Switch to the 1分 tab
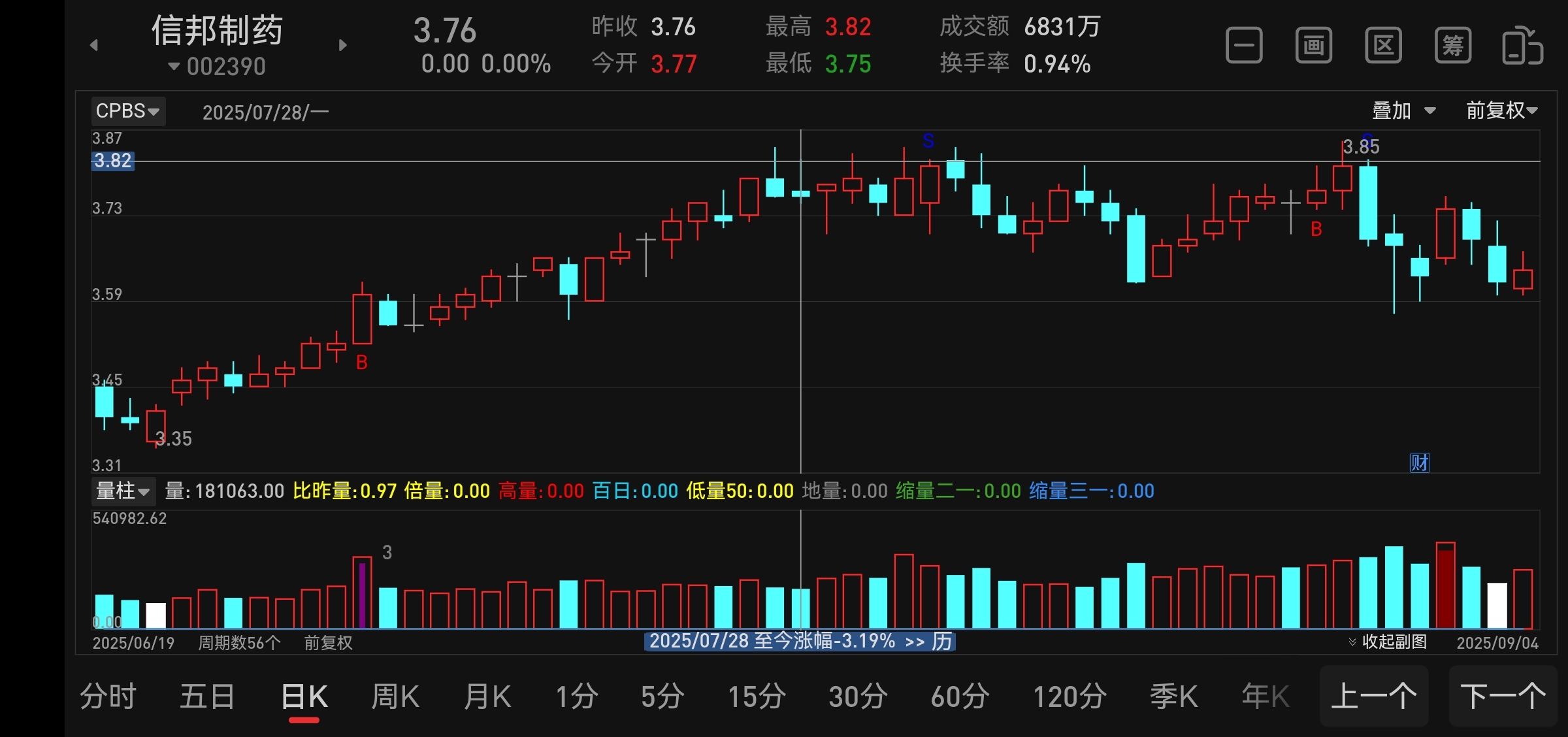Screen dimensions: 1568x737 (x=577, y=696)
